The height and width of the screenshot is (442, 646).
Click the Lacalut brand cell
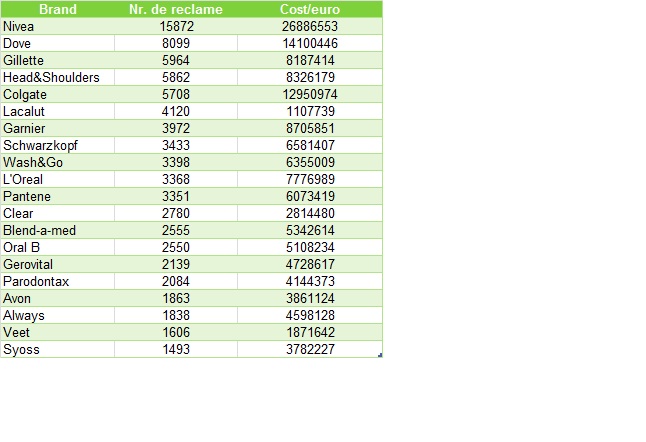tap(24, 111)
